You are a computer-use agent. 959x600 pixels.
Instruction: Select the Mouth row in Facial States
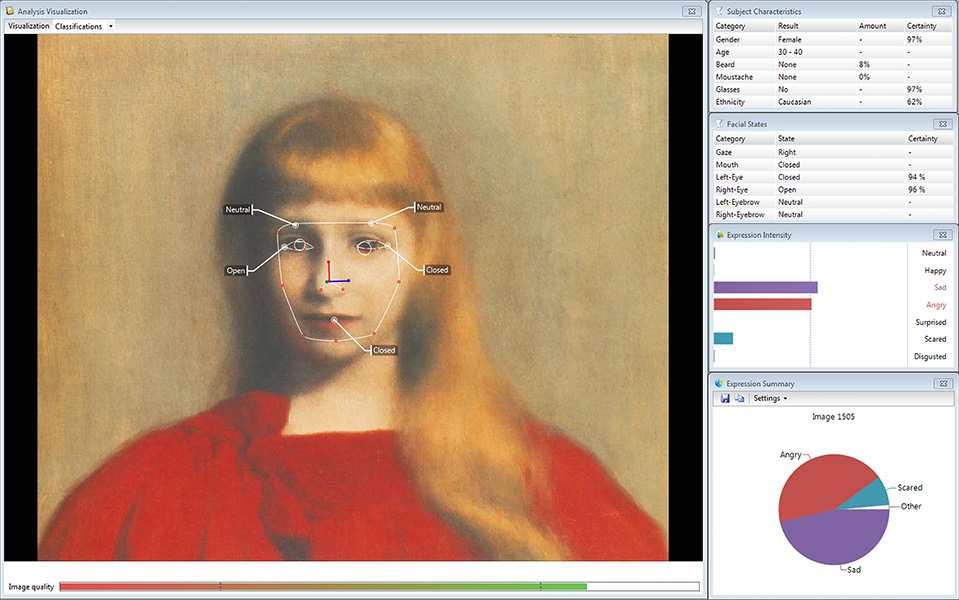click(833, 165)
